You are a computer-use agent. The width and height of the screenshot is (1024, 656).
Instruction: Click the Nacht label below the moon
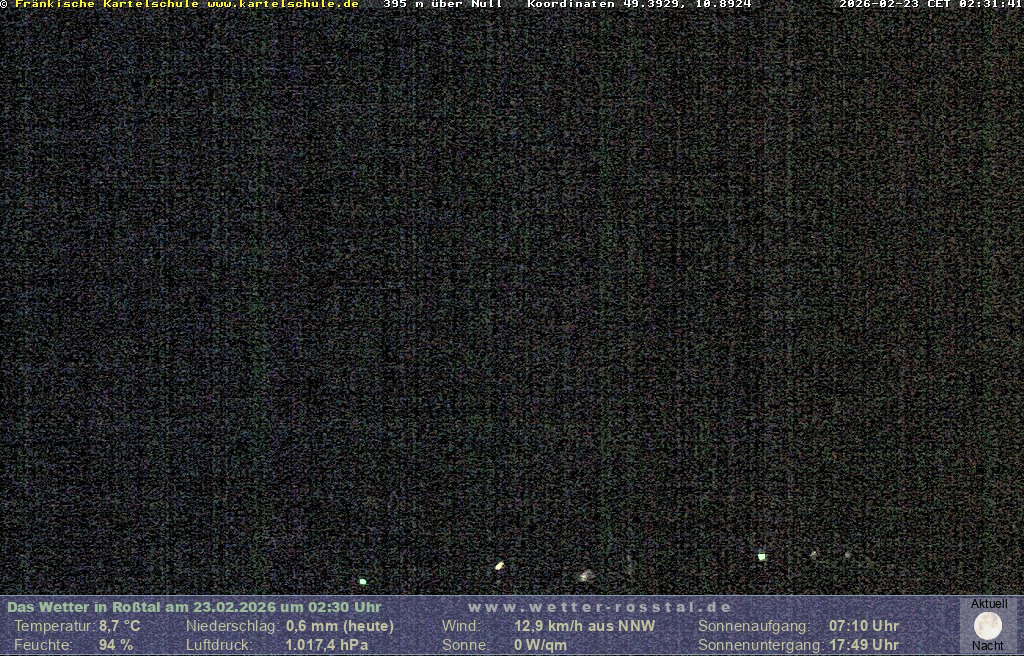[x=988, y=646]
